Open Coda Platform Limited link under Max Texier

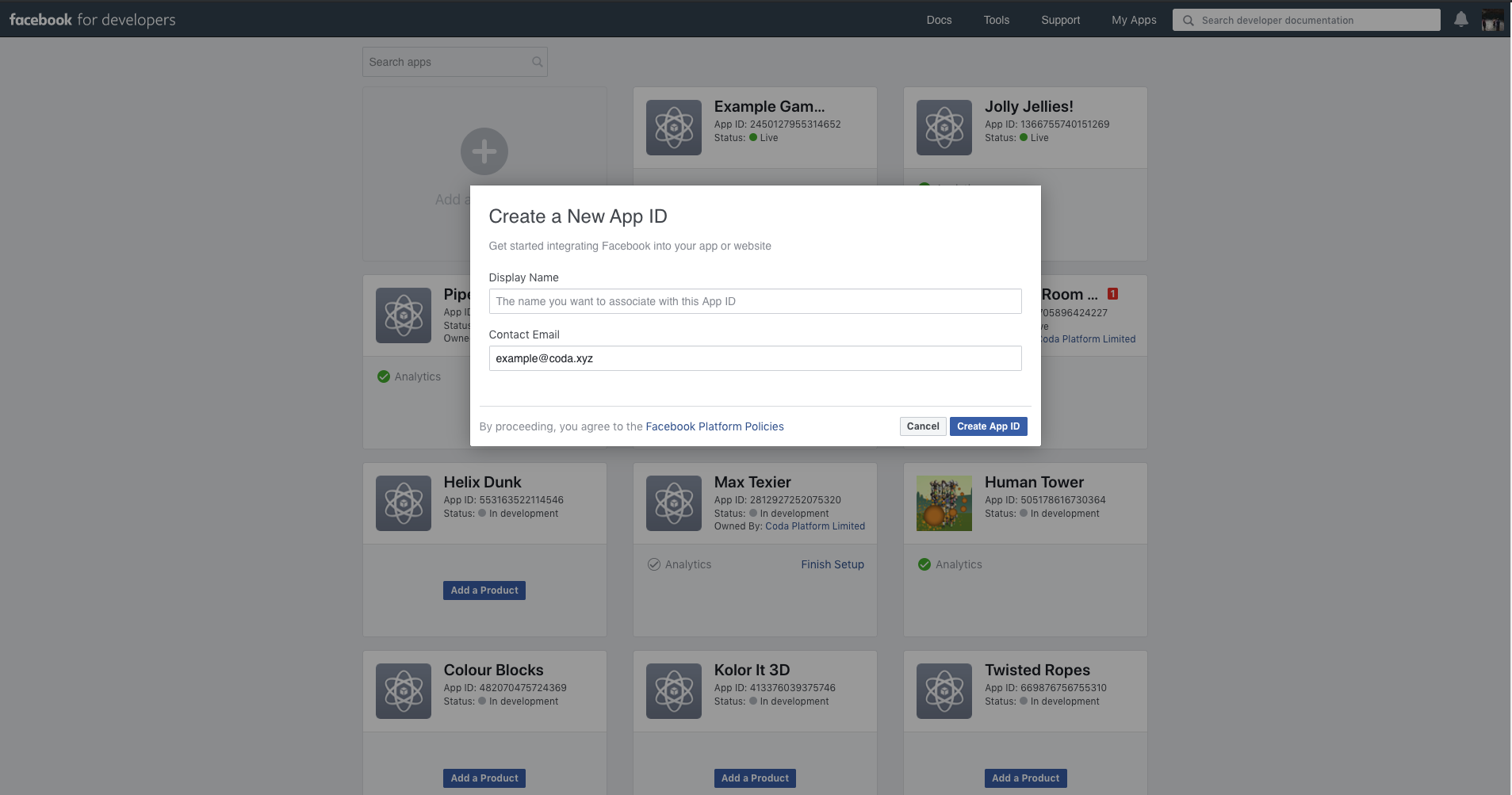click(x=815, y=526)
